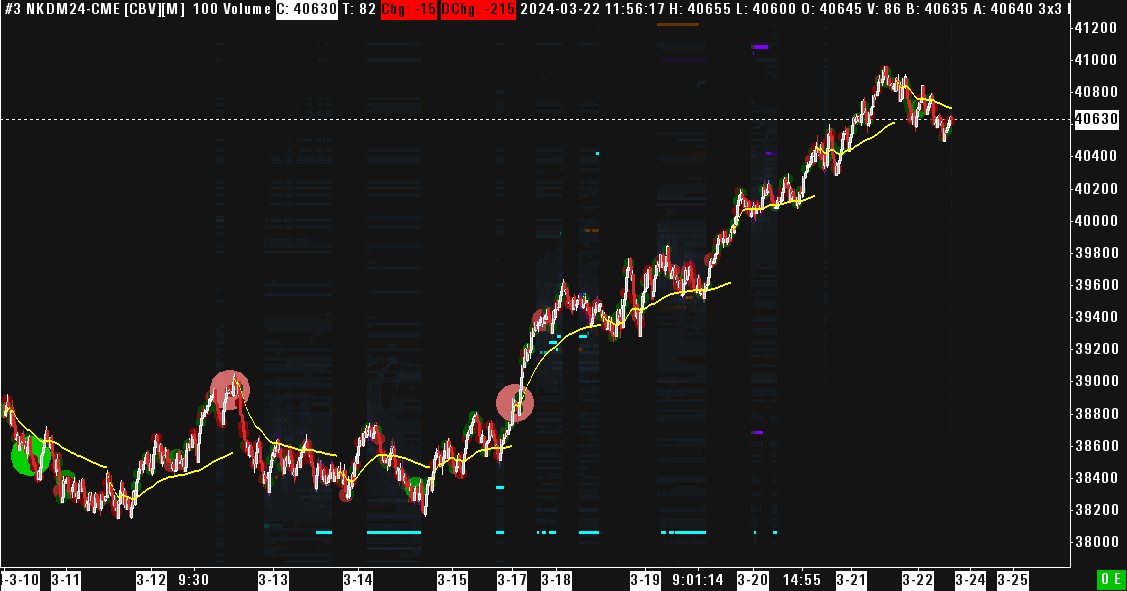Click the 3-14 date label on time axis
Screen dimensions: 1127x591
[358, 579]
